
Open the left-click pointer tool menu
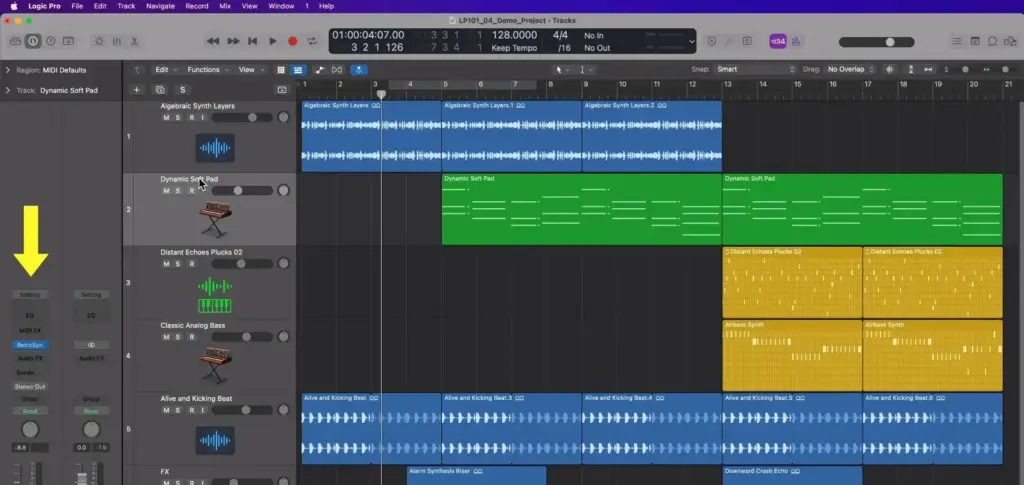[562, 70]
